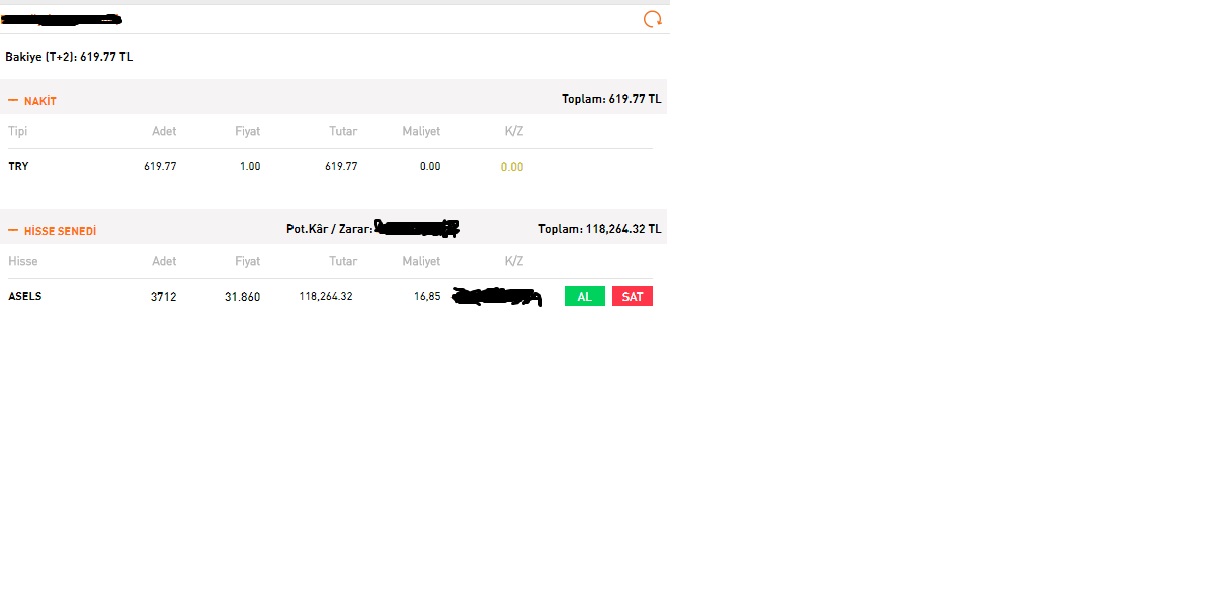Click Fiyat header in stock table
1224x605 pixels.
click(247, 261)
